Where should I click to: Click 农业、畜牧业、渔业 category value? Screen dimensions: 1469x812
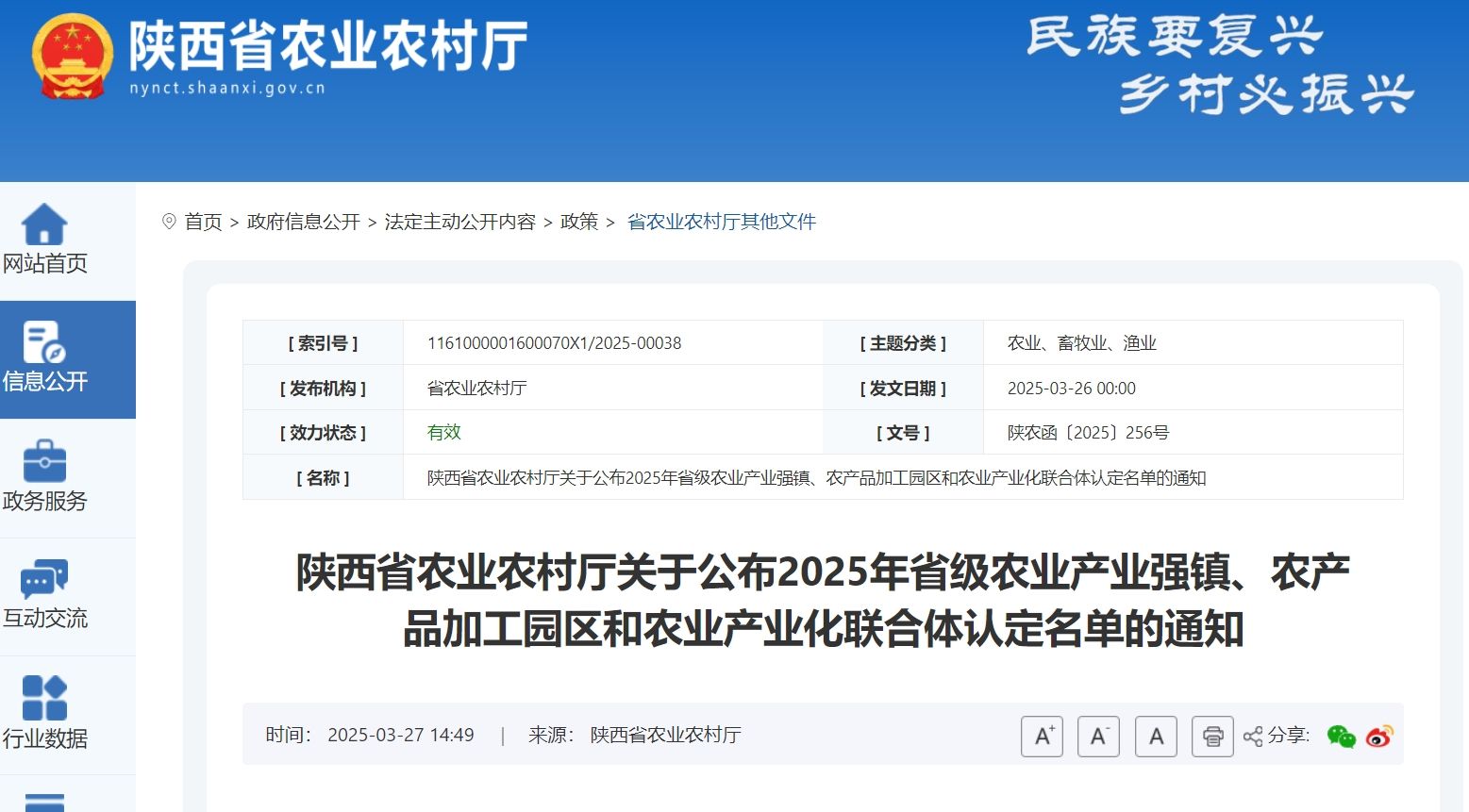click(1082, 343)
